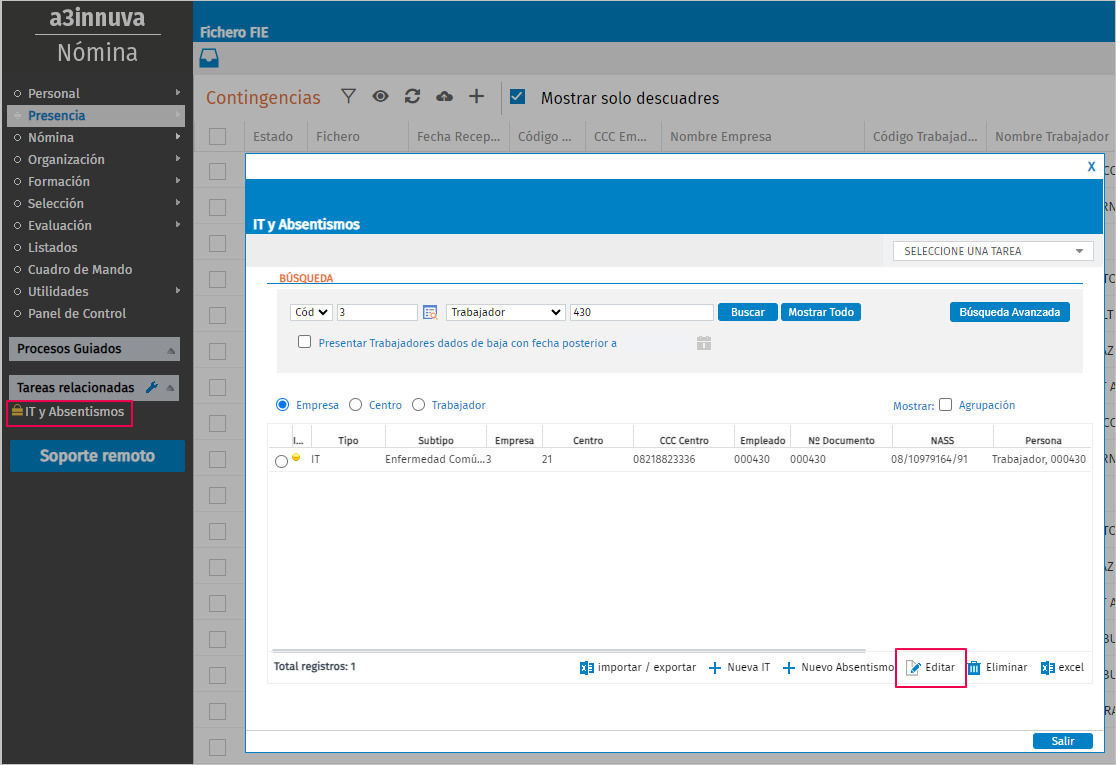Open company lookup icon next to Cód field

click(x=430, y=312)
